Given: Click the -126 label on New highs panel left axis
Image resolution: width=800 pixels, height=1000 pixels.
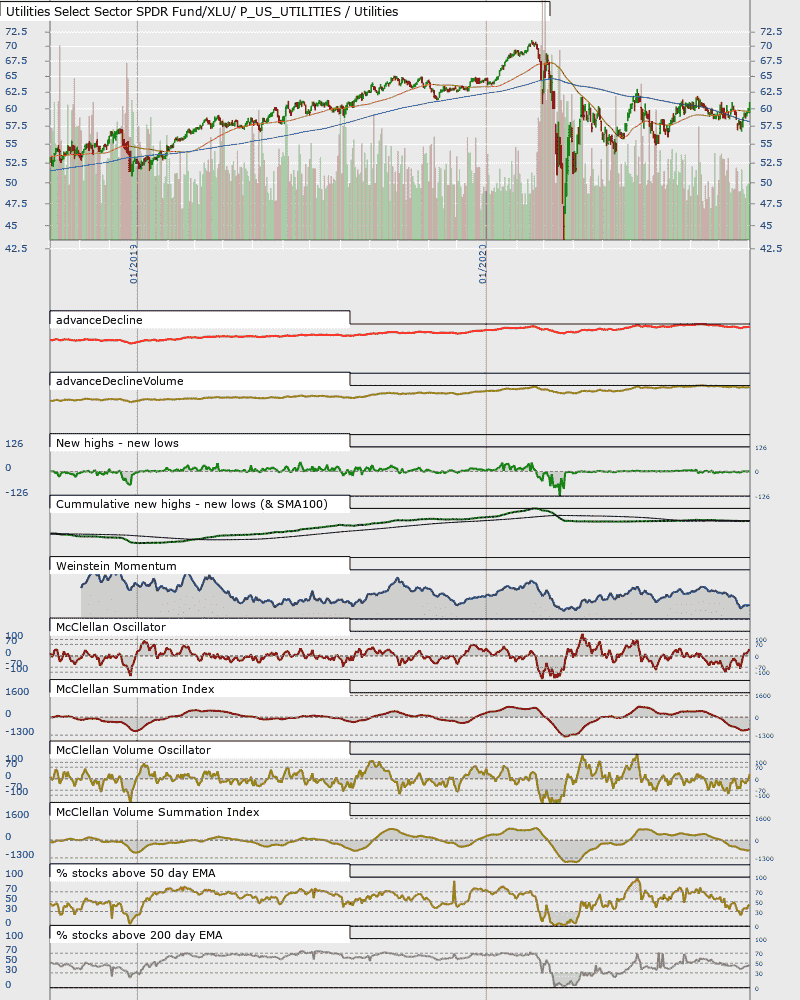Looking at the screenshot, I should click(x=17, y=493).
